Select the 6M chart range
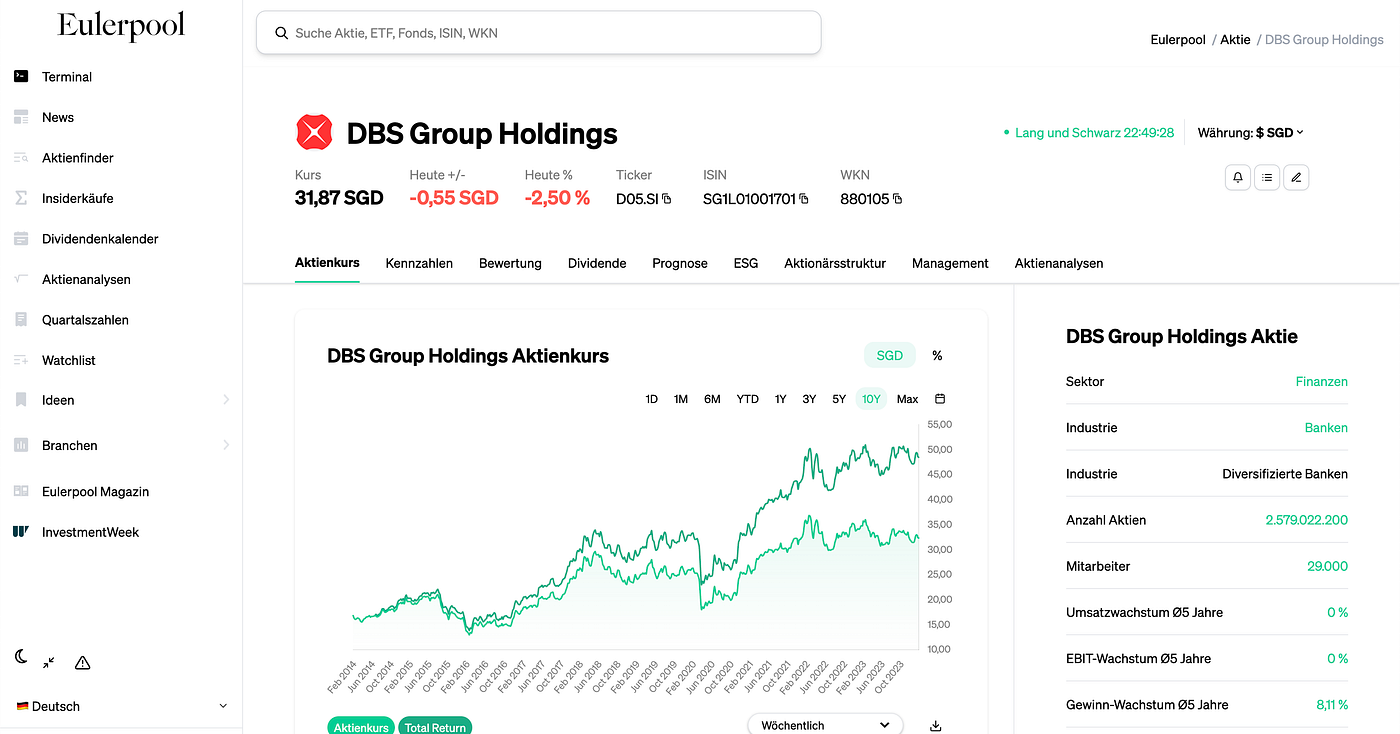 coord(712,399)
